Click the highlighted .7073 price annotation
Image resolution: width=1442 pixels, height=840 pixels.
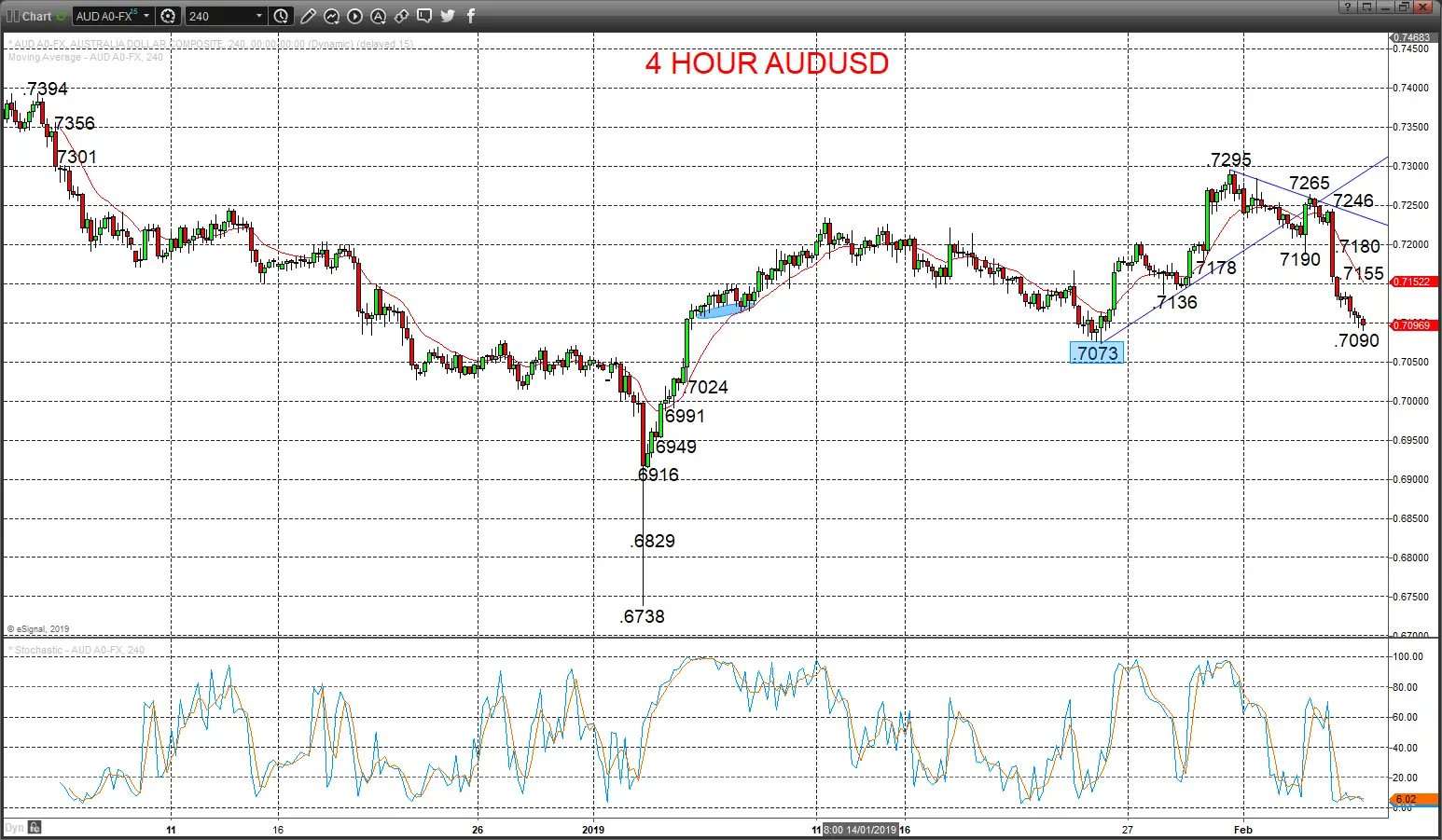[1096, 353]
